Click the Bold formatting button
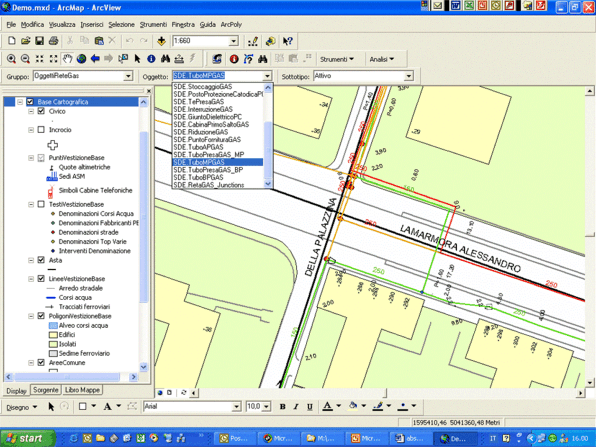 click(x=282, y=407)
